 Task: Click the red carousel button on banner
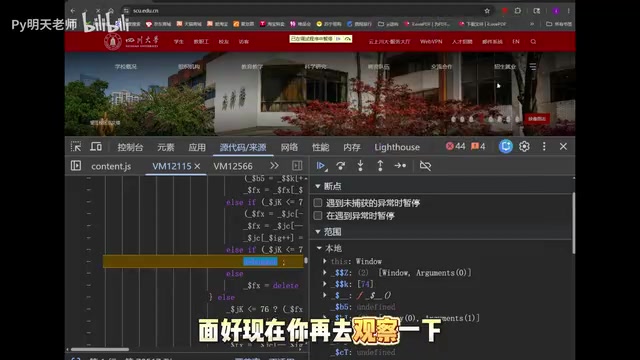point(537,119)
